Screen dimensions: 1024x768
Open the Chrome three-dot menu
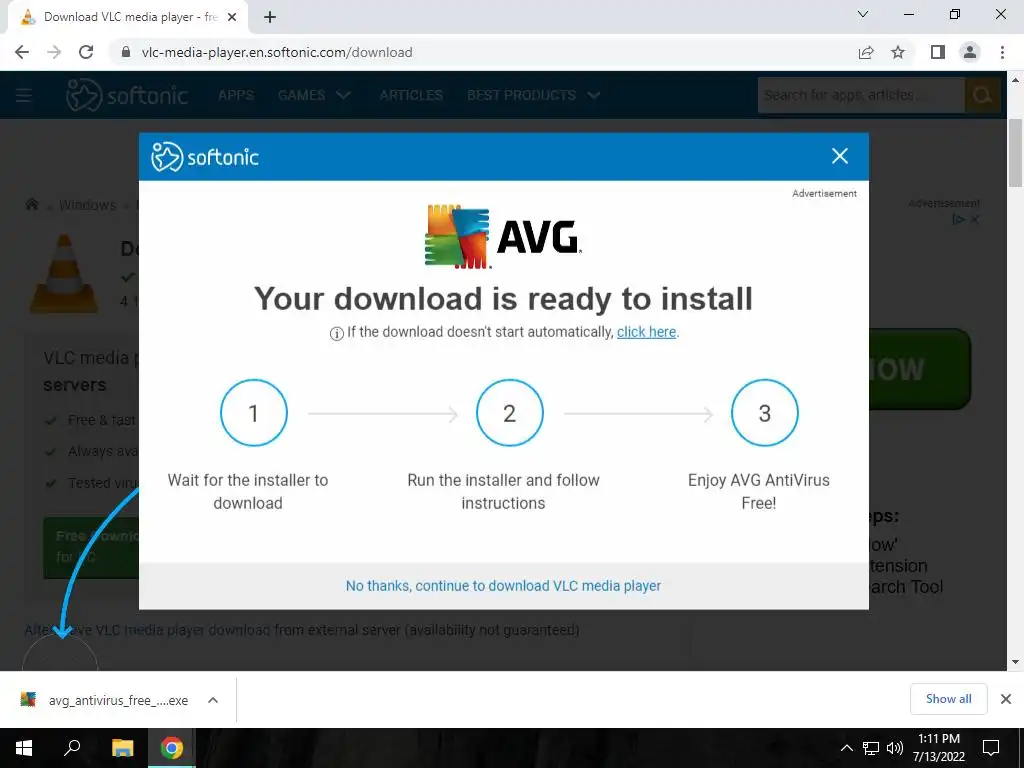[x=1002, y=52]
